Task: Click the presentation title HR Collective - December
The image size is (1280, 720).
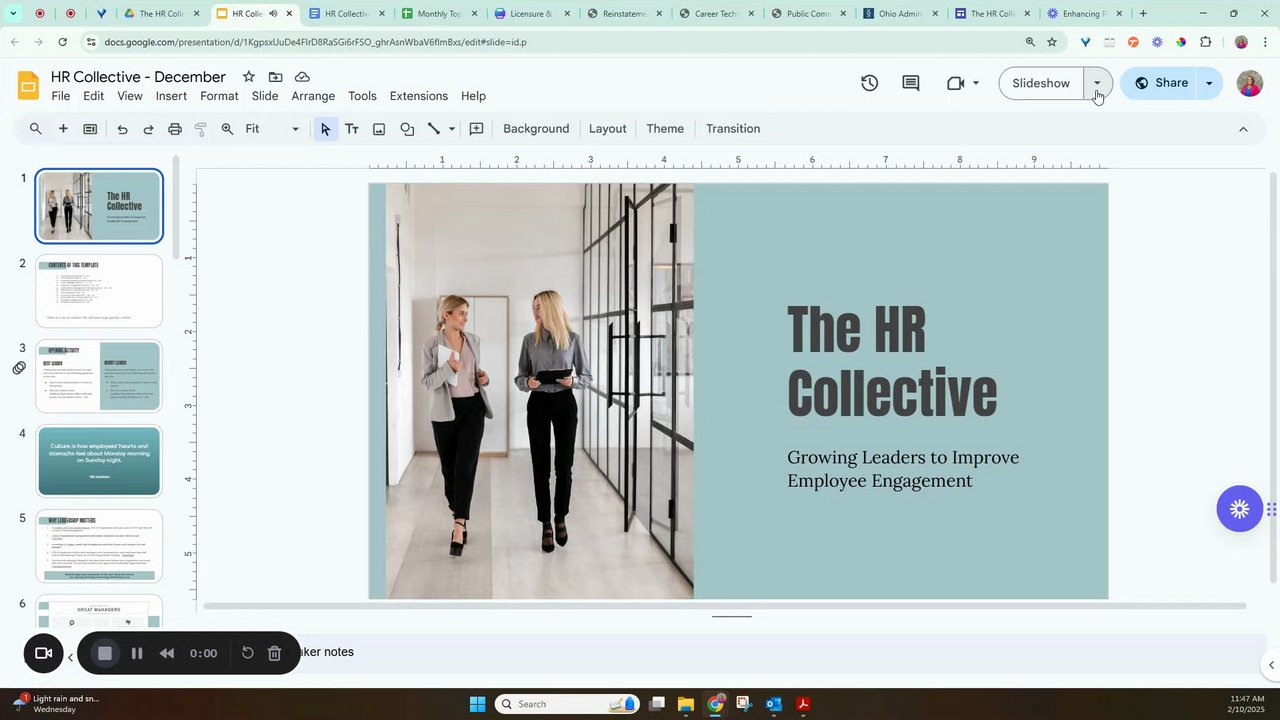Action: (x=138, y=77)
